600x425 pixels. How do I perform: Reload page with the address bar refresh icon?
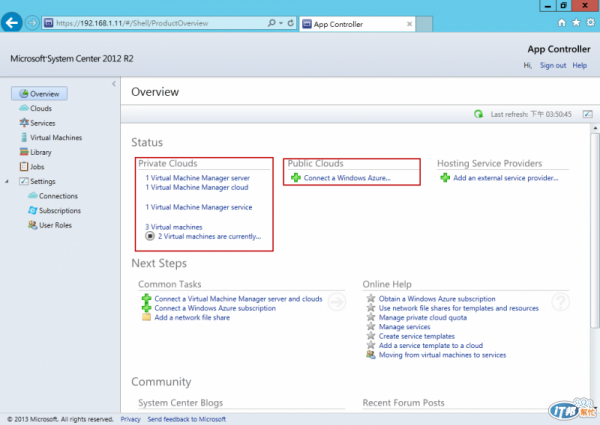click(290, 23)
